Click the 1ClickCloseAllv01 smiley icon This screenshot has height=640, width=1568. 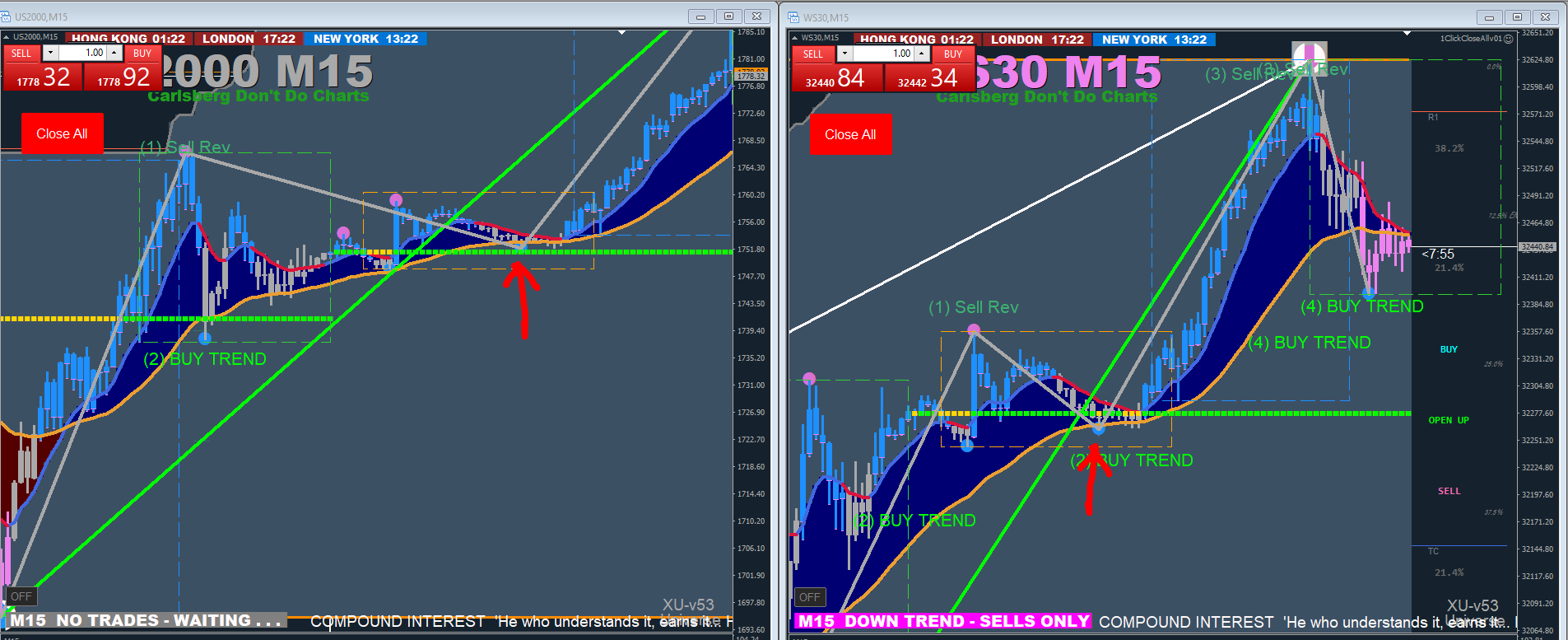pyautogui.click(x=1508, y=39)
